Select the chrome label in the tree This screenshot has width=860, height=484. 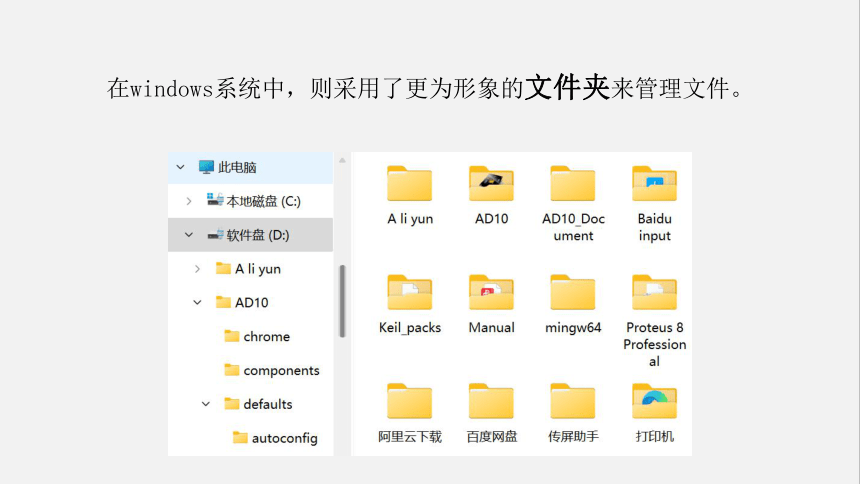click(x=267, y=336)
